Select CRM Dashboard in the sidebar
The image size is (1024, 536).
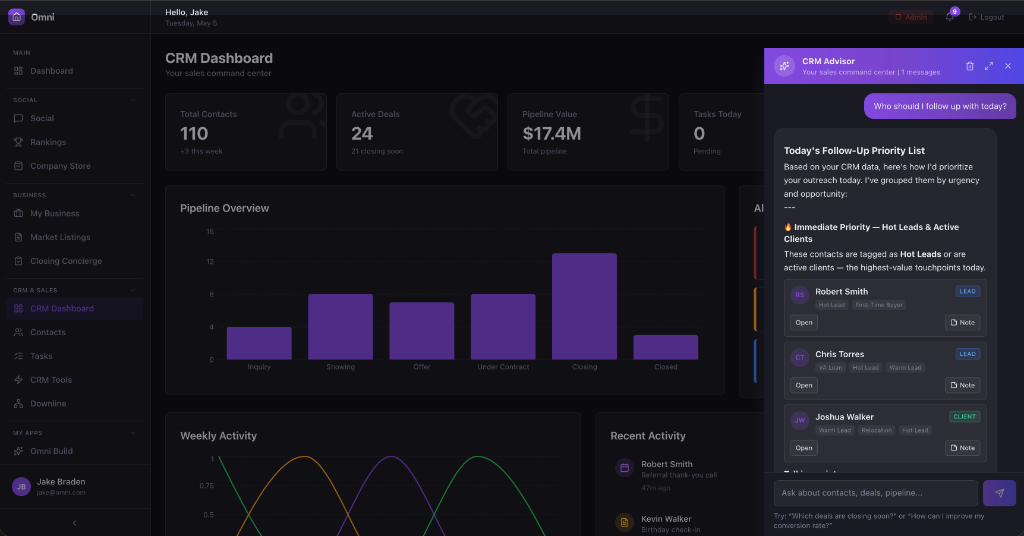[74, 308]
